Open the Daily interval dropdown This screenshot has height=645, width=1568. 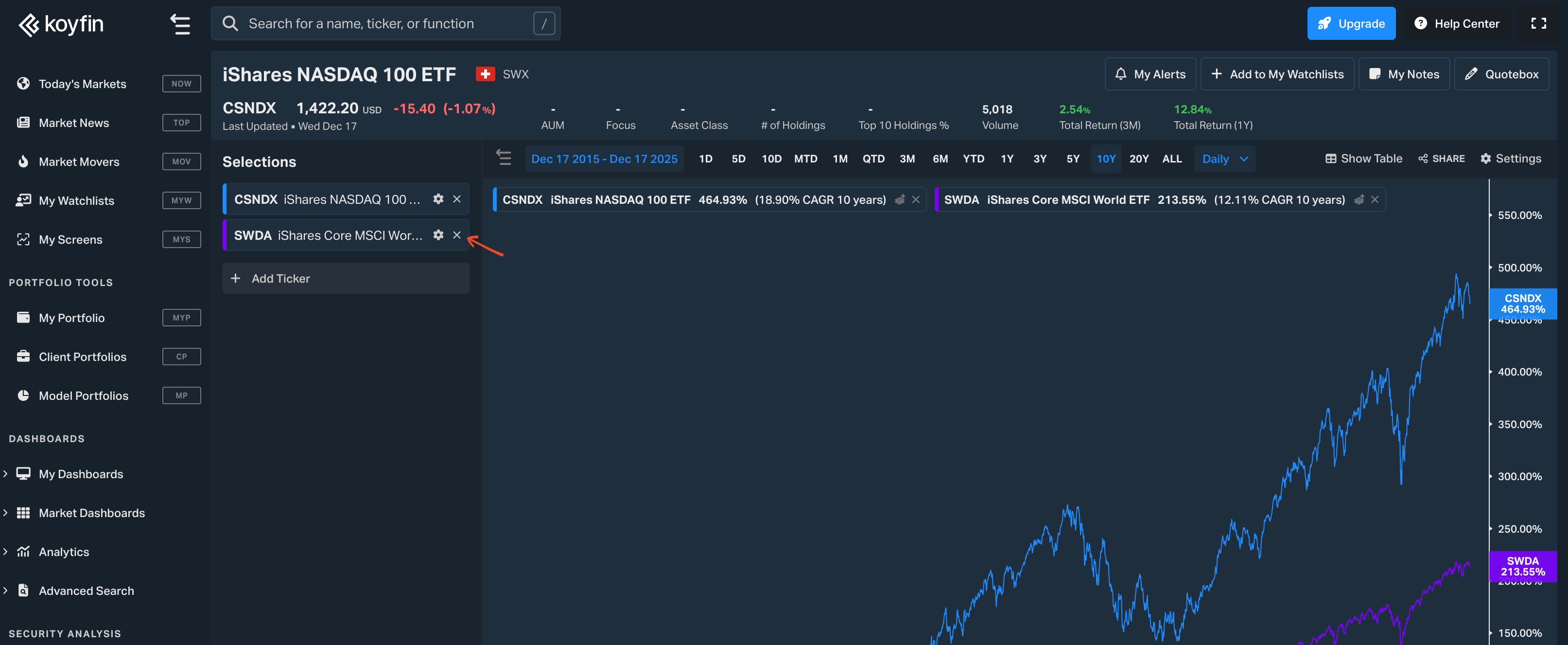1224,159
